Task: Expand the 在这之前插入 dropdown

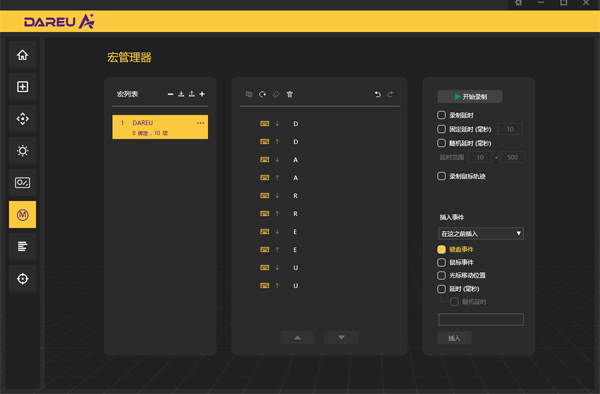Action: [481, 234]
